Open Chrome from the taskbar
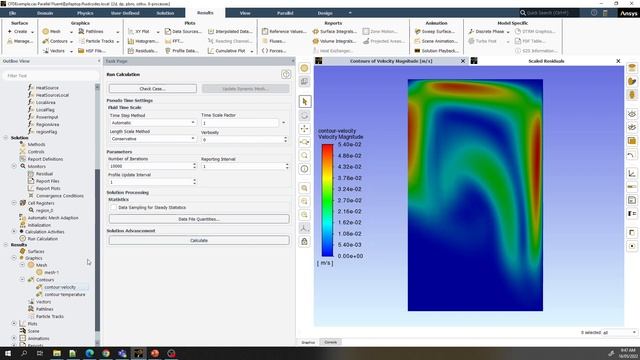The width and height of the screenshot is (640, 360). (106, 353)
